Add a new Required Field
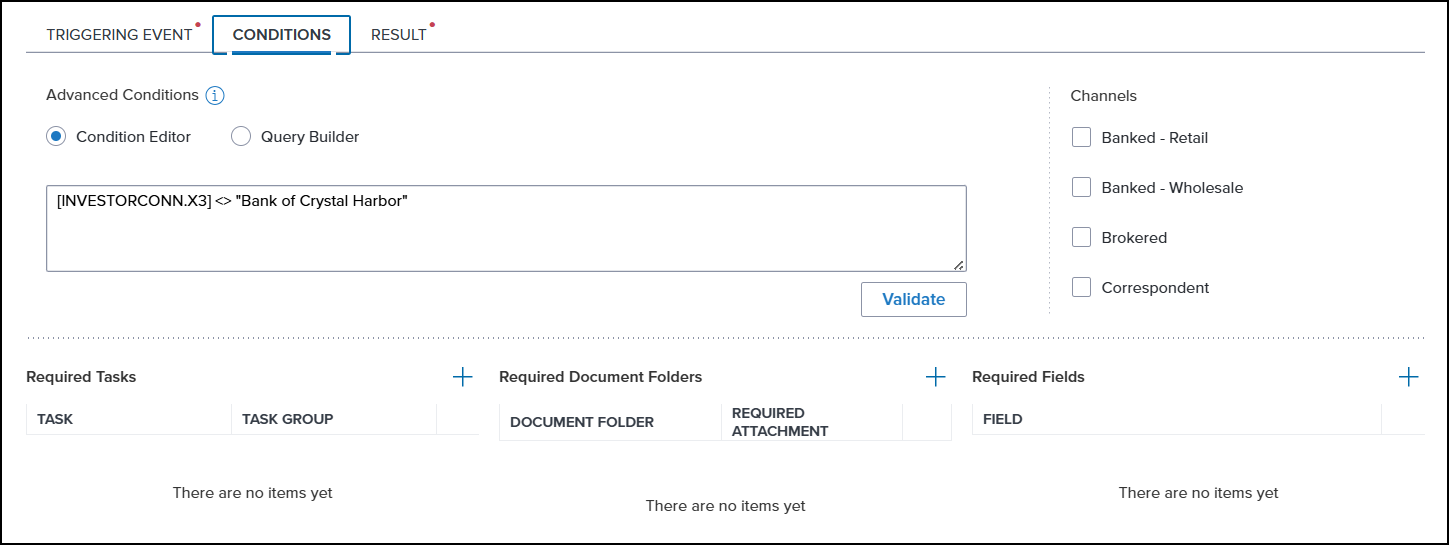 [1408, 377]
